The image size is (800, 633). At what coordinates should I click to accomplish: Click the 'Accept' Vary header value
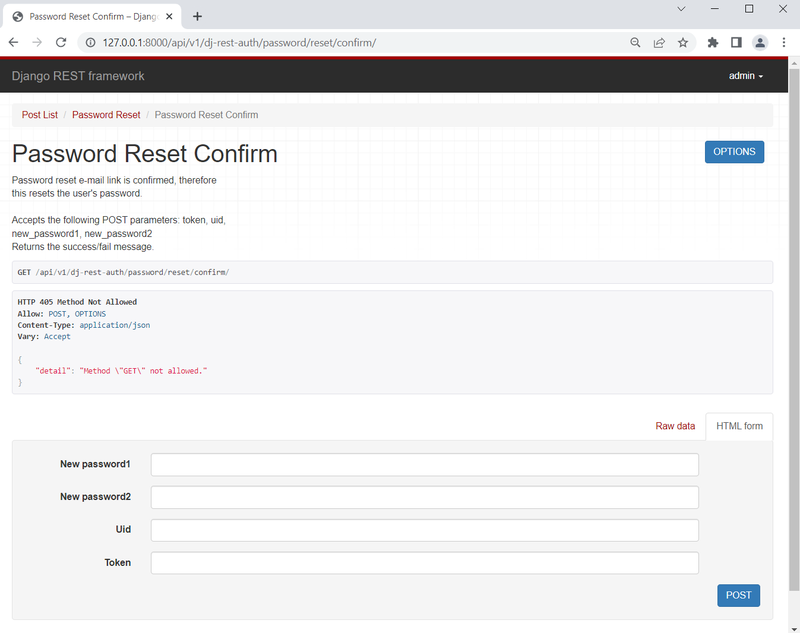pyautogui.click(x=57, y=337)
